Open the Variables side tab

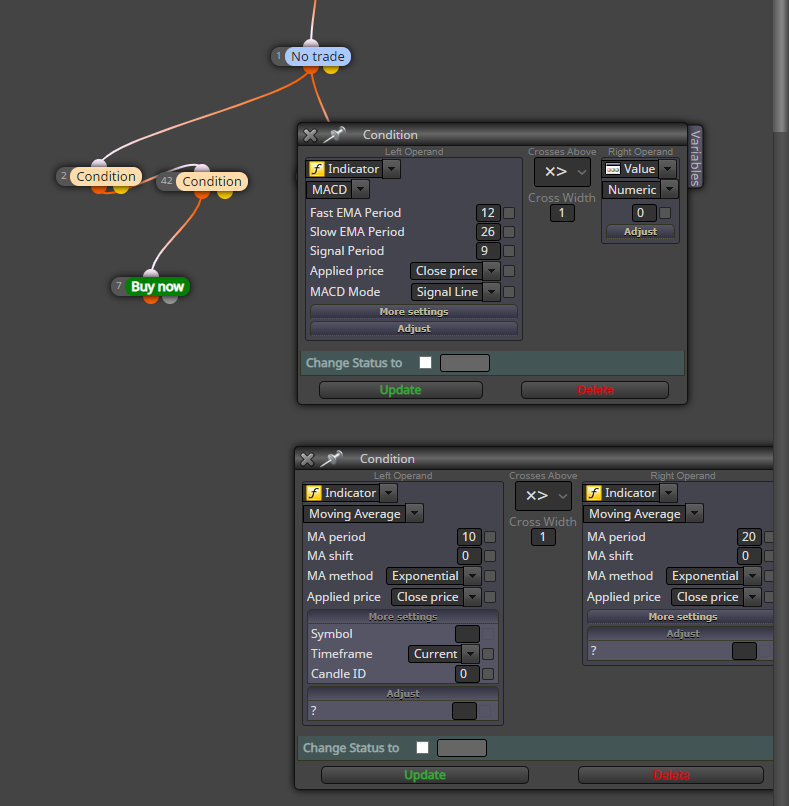click(x=695, y=157)
